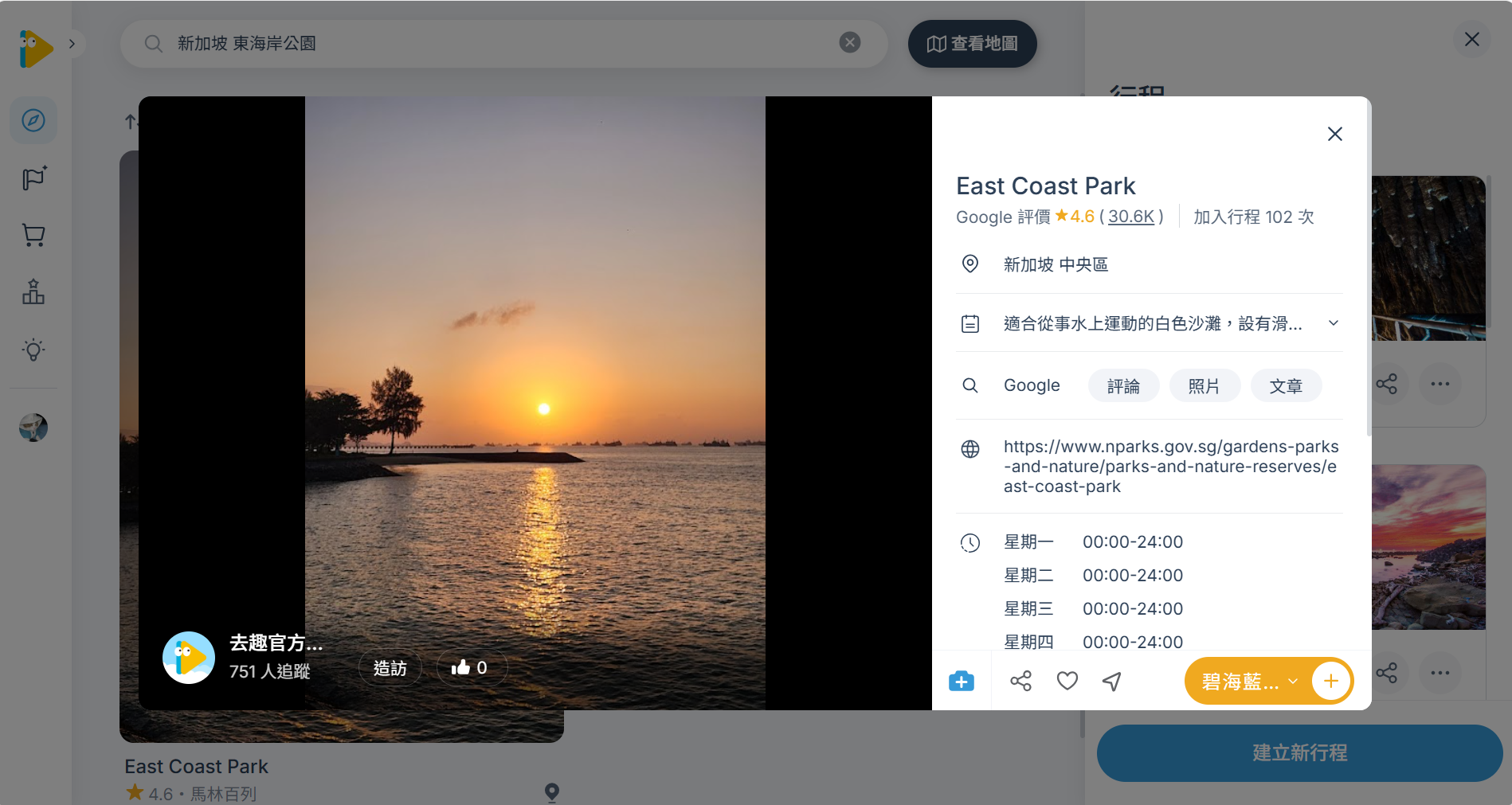1512x805 pixels.
Task: Open the 去趣官方 author avatar
Action: (189, 658)
